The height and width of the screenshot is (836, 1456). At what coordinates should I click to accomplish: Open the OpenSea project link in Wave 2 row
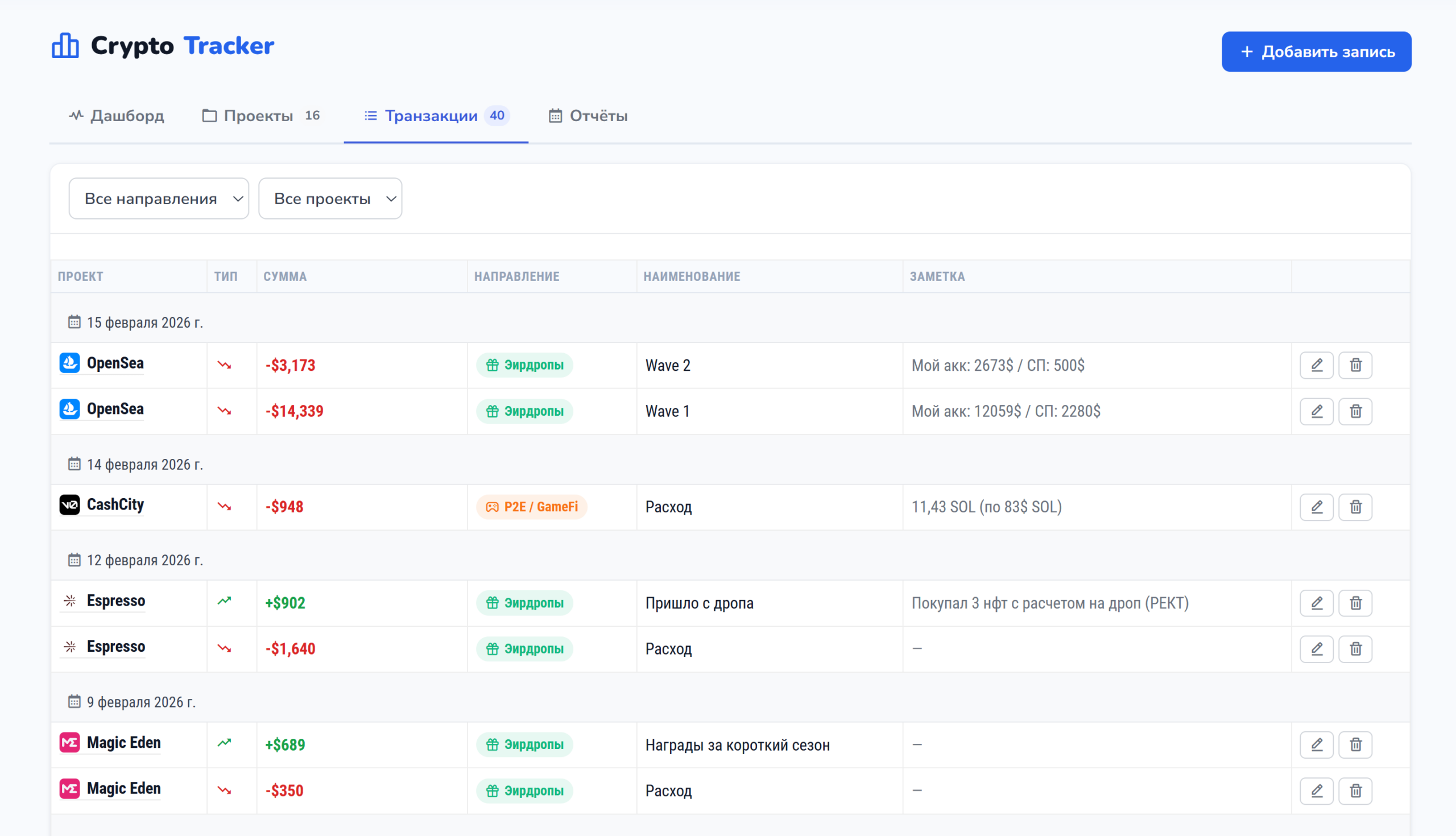(x=115, y=363)
